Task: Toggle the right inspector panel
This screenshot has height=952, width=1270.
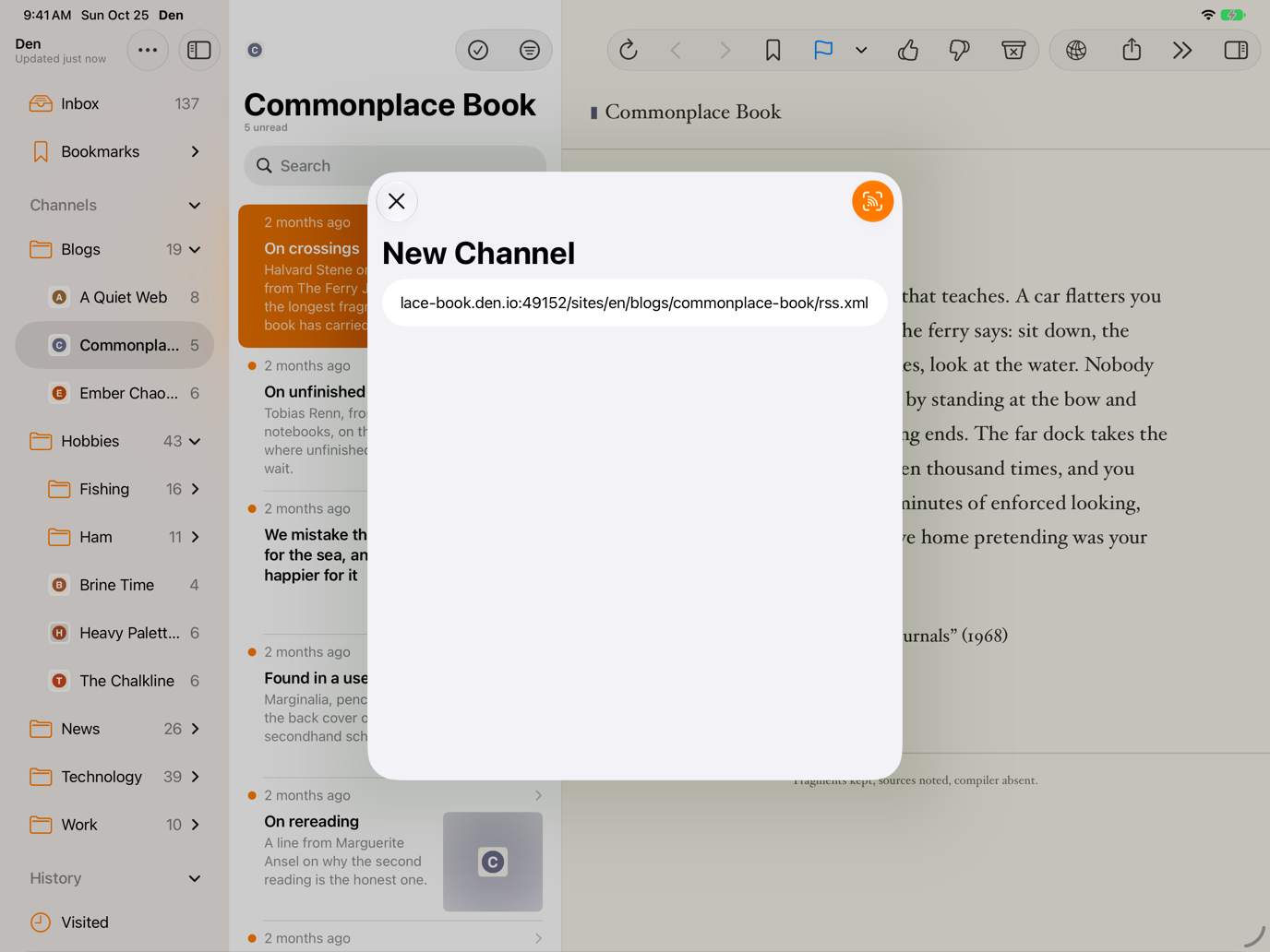Action: tap(1236, 50)
